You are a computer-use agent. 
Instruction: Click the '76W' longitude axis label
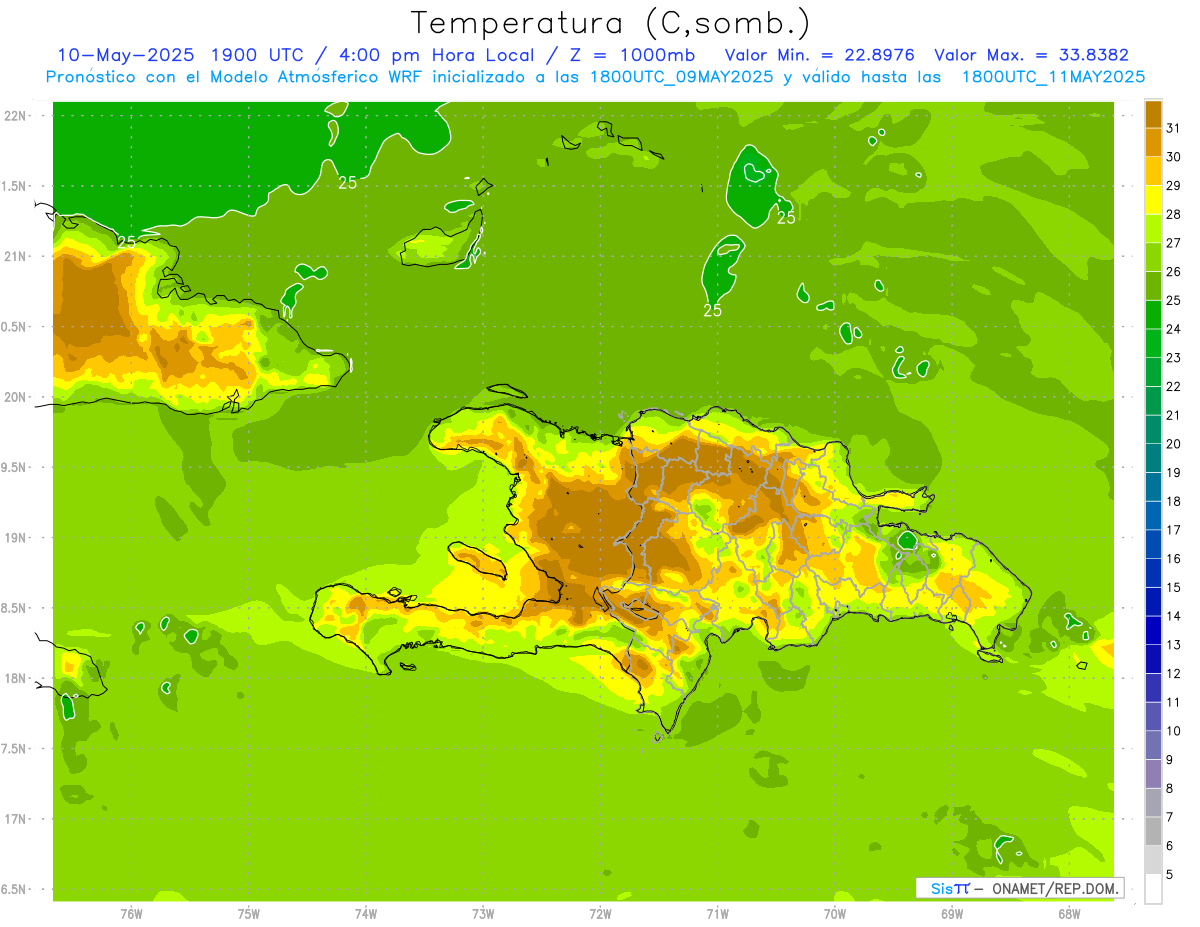(x=131, y=913)
